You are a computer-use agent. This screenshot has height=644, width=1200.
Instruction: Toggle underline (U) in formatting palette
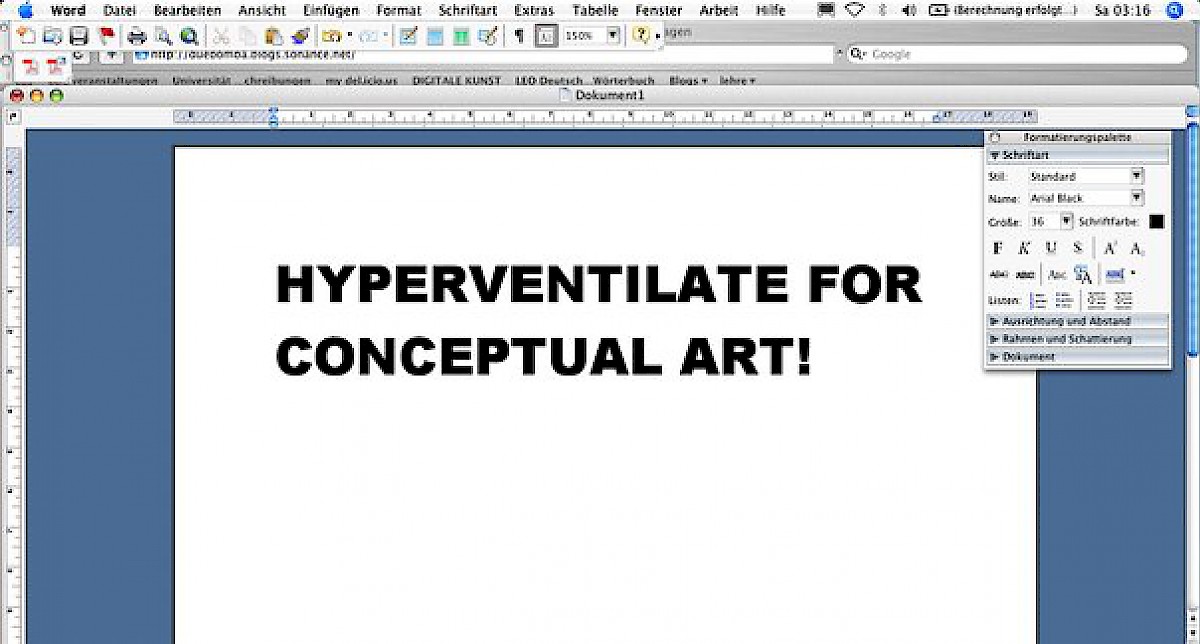tap(1050, 248)
